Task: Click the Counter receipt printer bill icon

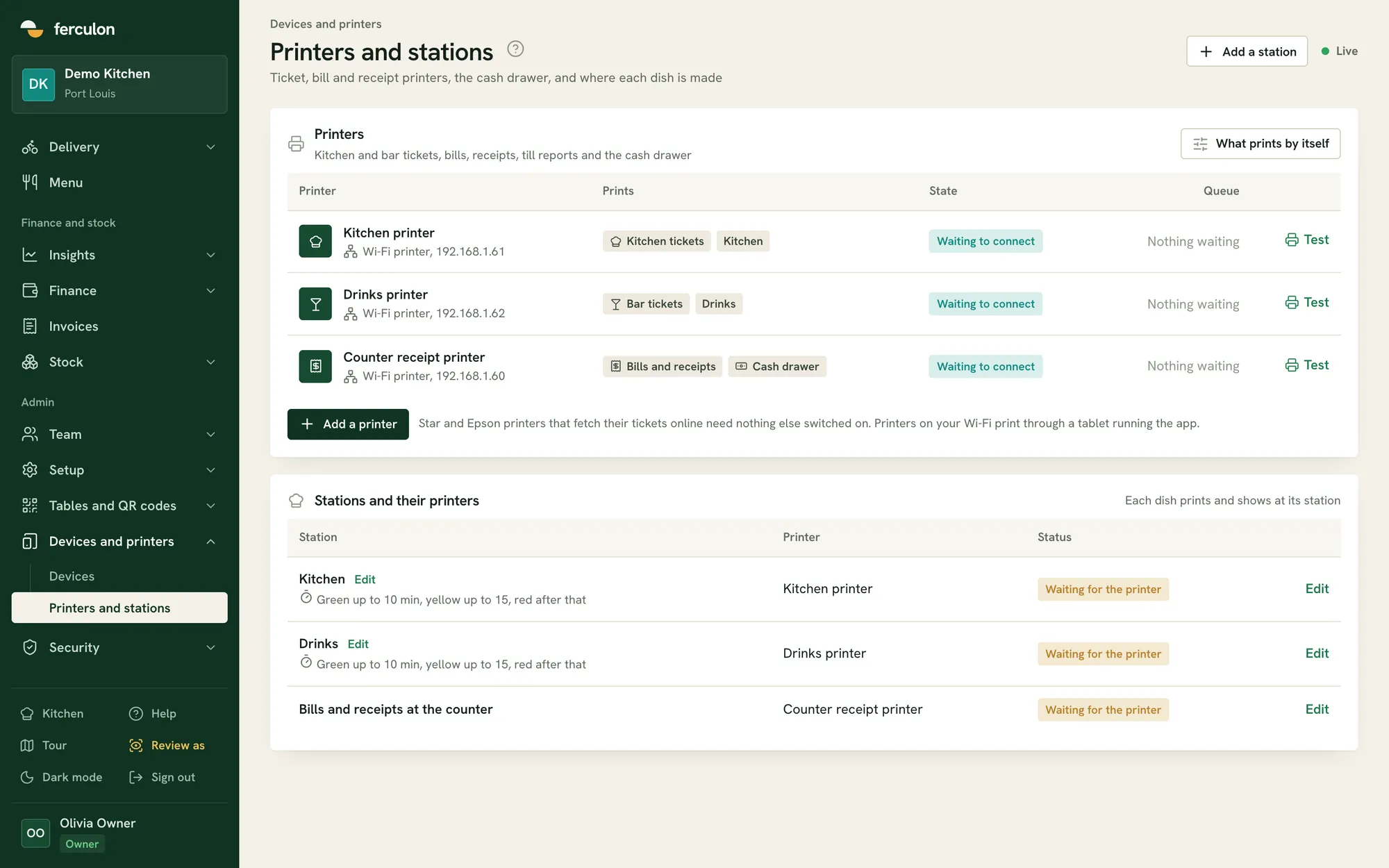Action: pyautogui.click(x=315, y=366)
